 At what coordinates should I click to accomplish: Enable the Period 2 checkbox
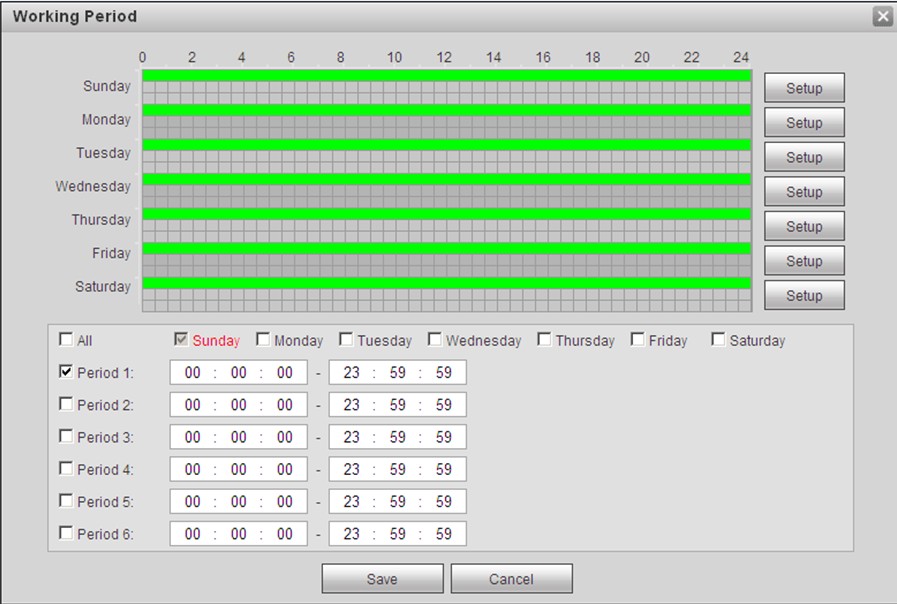pyautogui.click(x=66, y=404)
